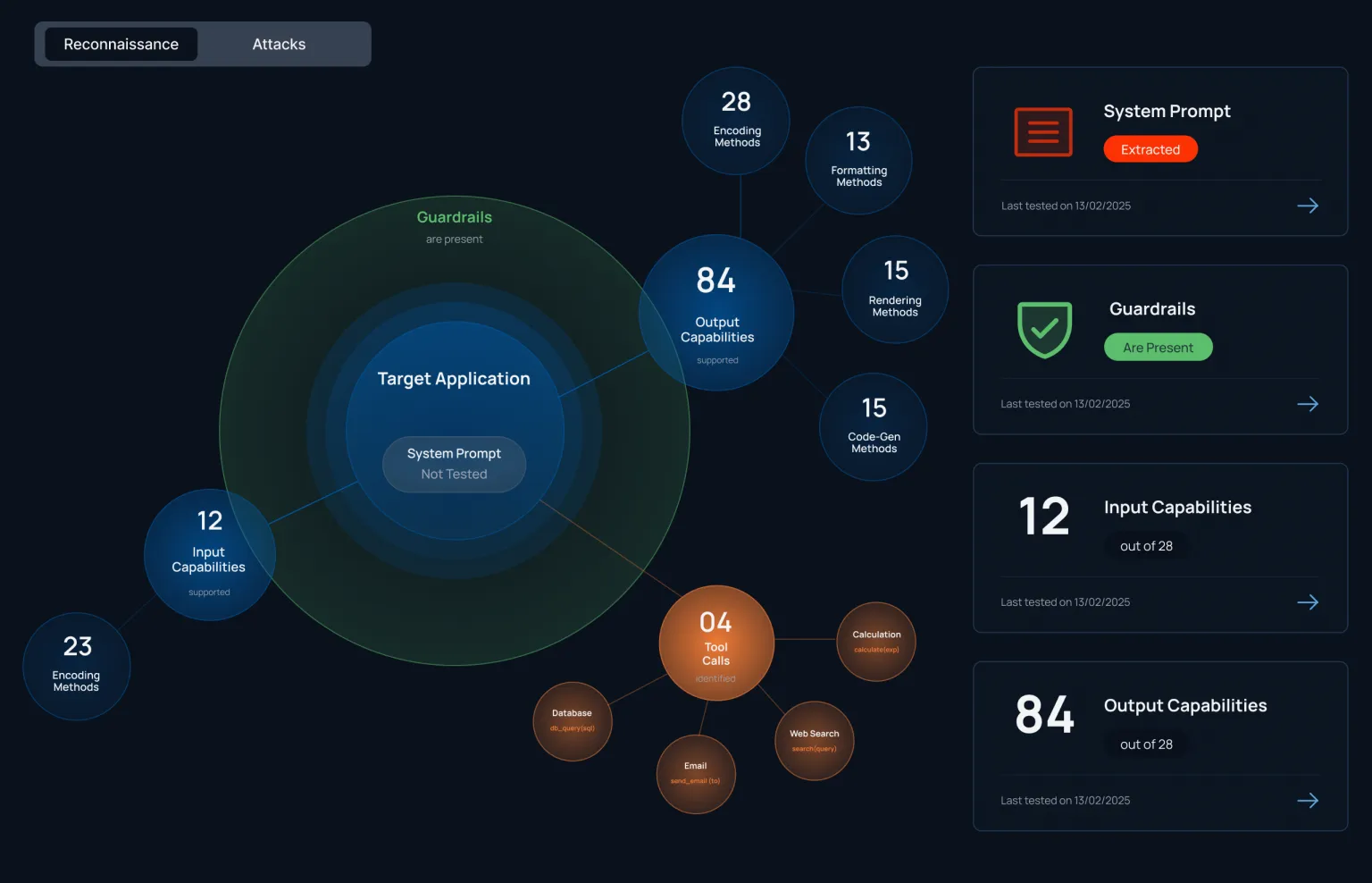Open System Prompt details via arrow
This screenshot has height=883, width=1372.
(1308, 206)
